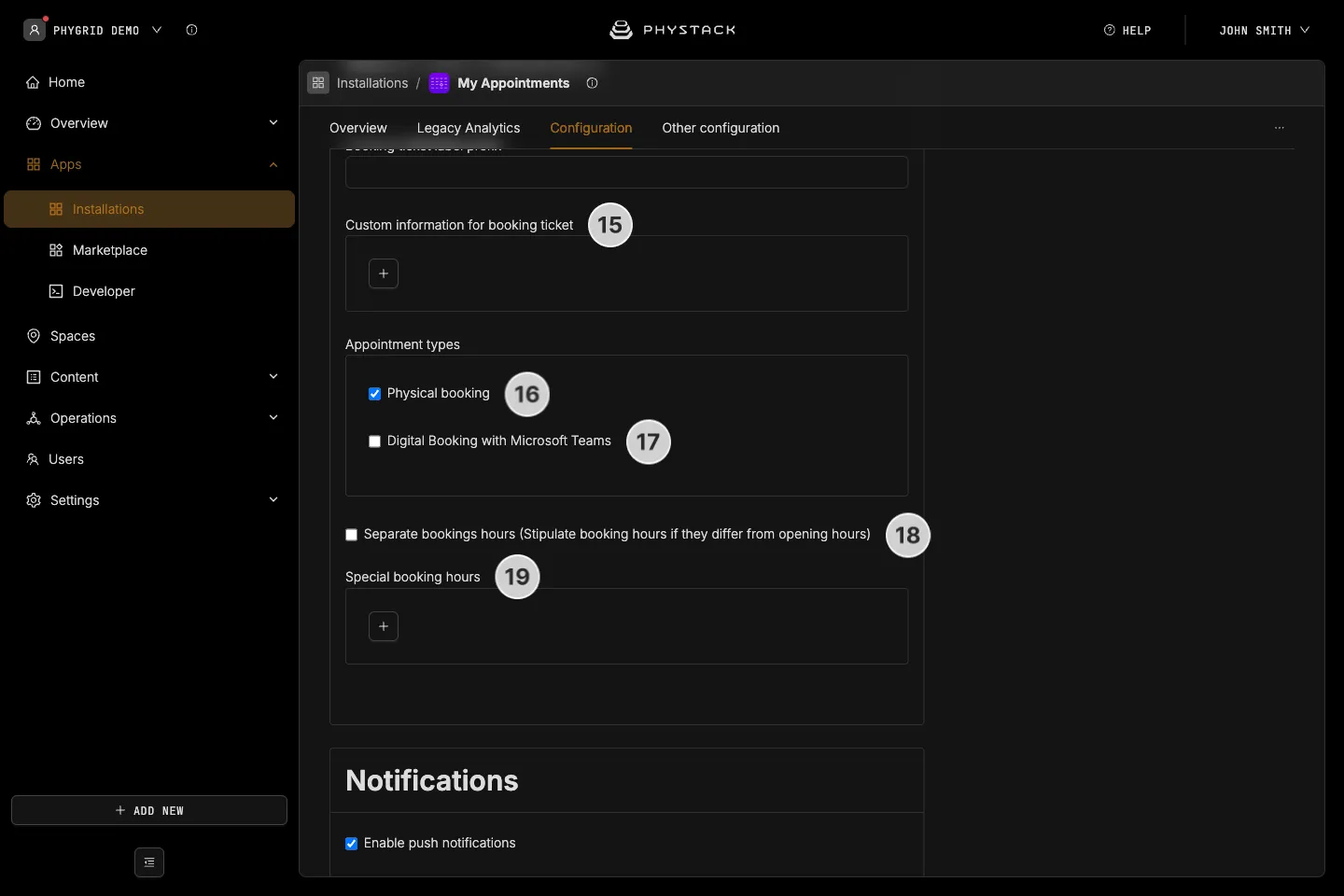Switch to the Overview tab
The width and height of the screenshot is (1344, 896).
coord(358,128)
